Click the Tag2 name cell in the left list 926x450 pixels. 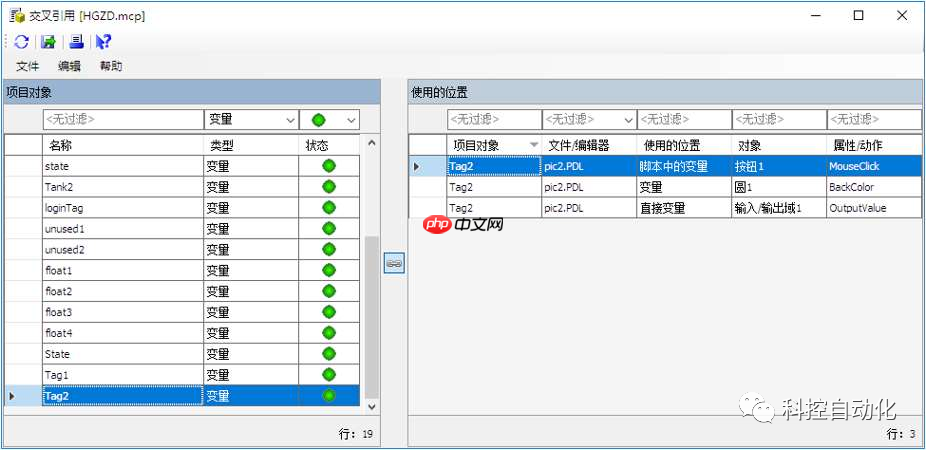coord(123,396)
